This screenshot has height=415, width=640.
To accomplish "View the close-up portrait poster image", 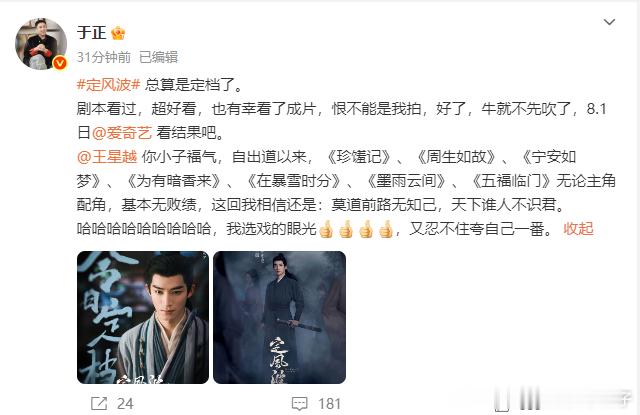I will coord(143,317).
